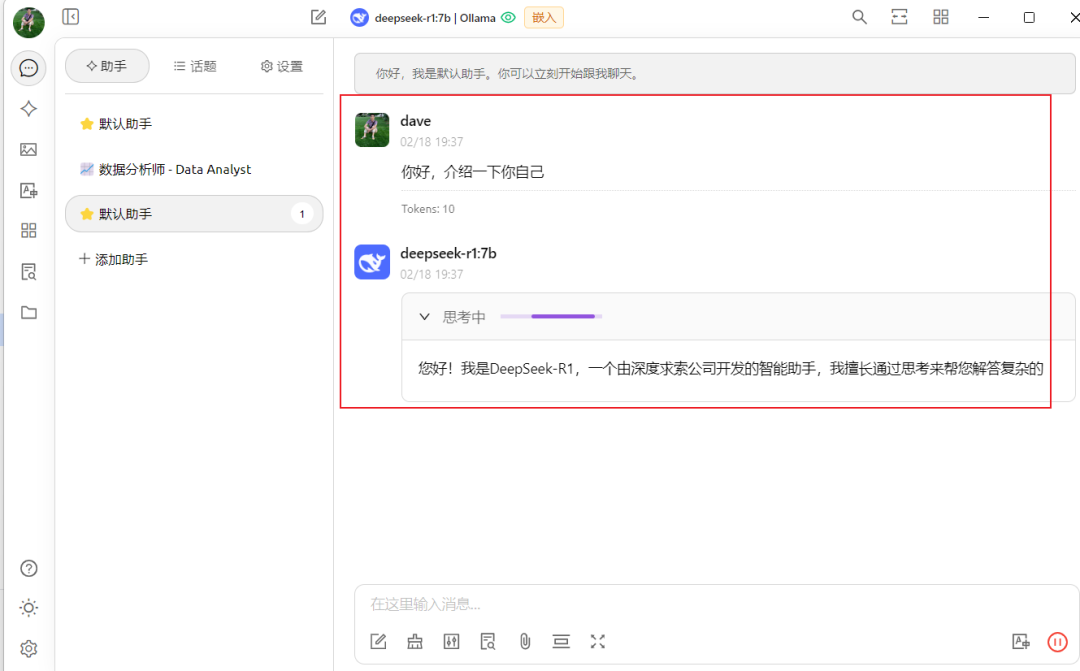The width and height of the screenshot is (1080, 671).
Task: Click the 嵌入 embedding tag
Action: (543, 18)
